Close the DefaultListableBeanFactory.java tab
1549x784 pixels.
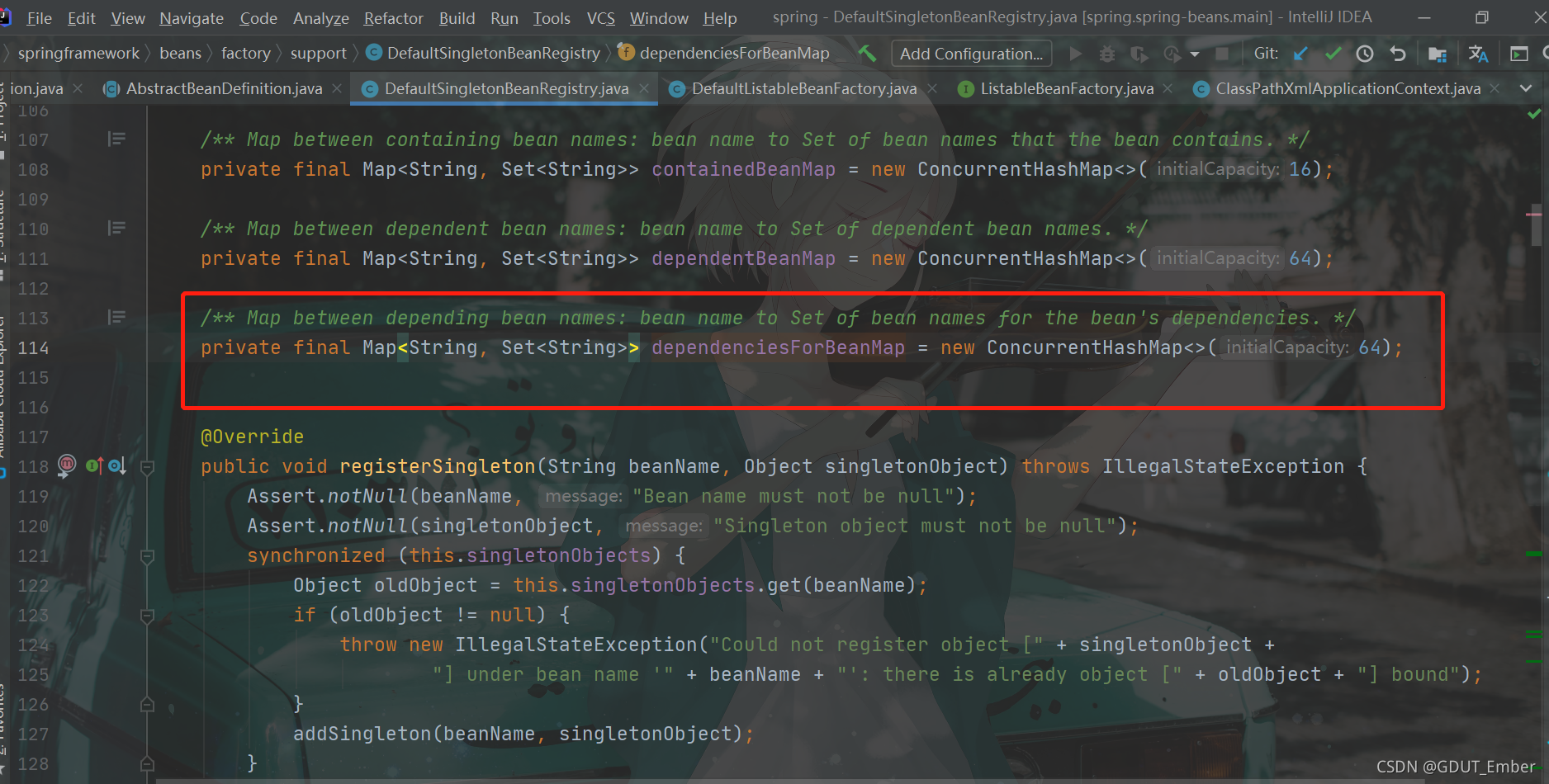point(932,88)
